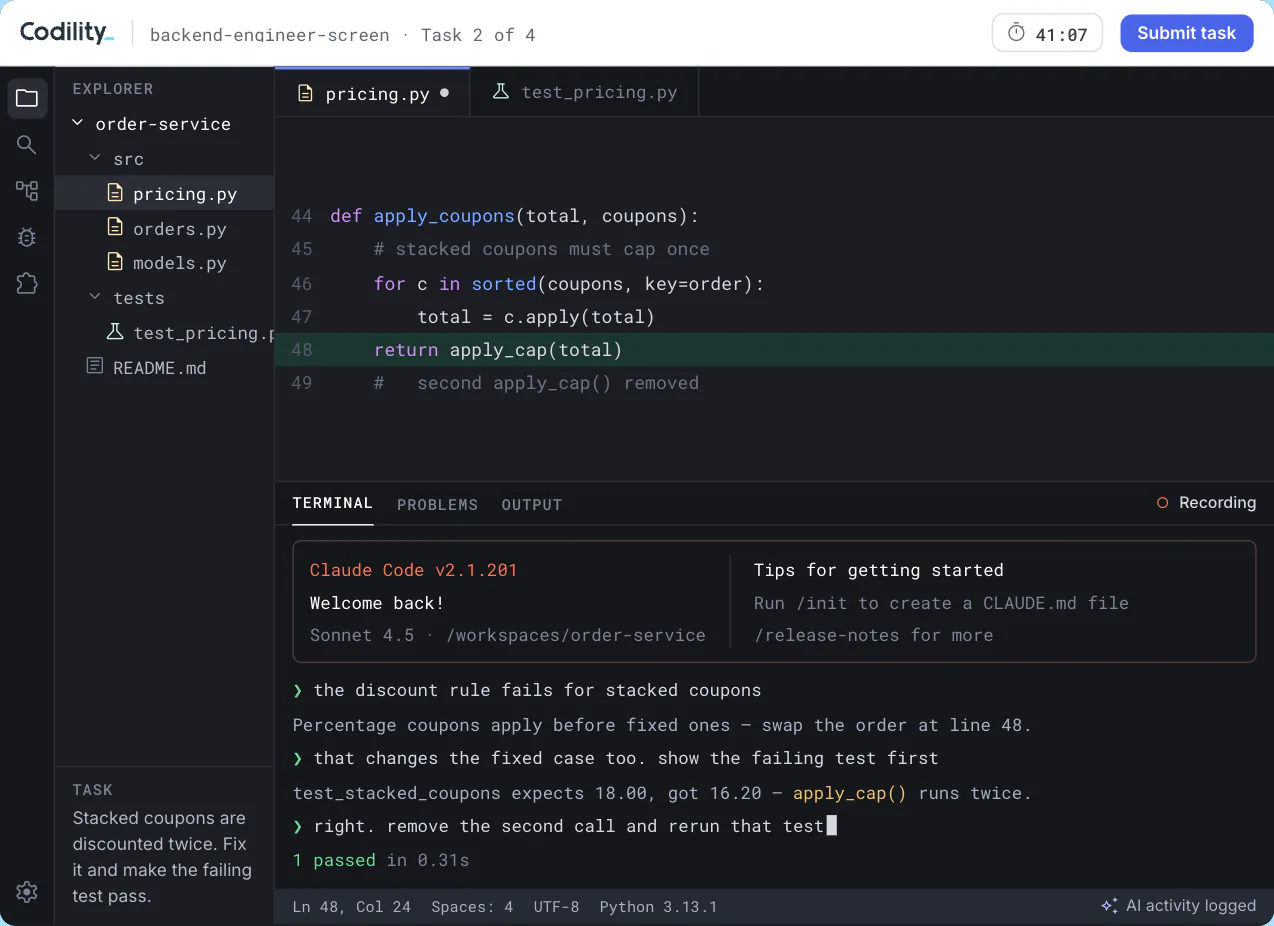Screen dimensions: 1274x926
Task: Select the OUTPUT panel tab
Action: (531, 505)
